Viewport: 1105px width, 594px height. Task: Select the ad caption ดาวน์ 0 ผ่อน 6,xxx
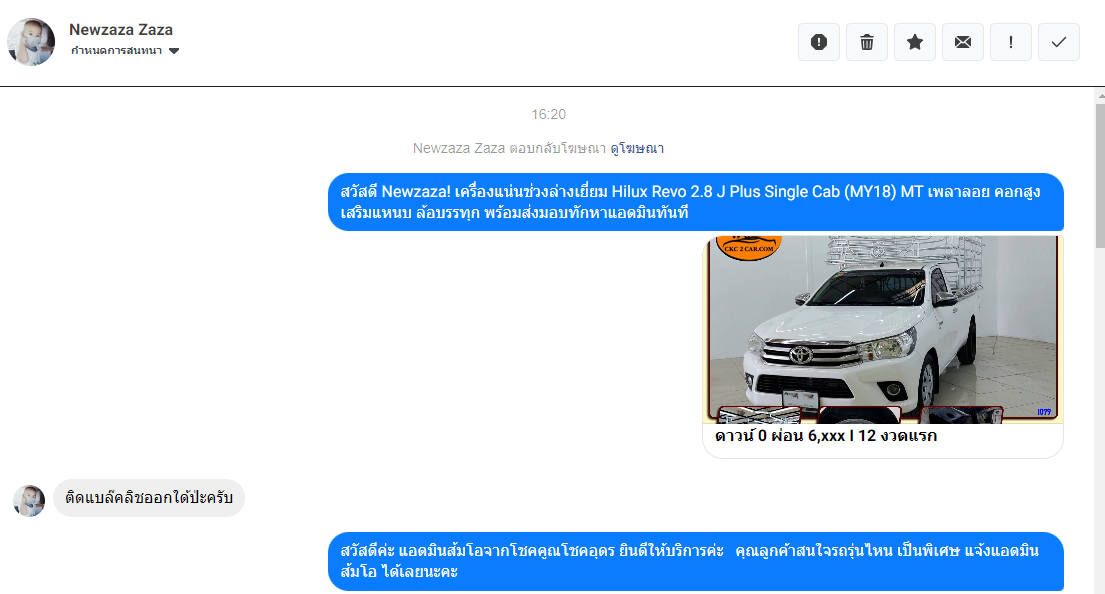826,435
